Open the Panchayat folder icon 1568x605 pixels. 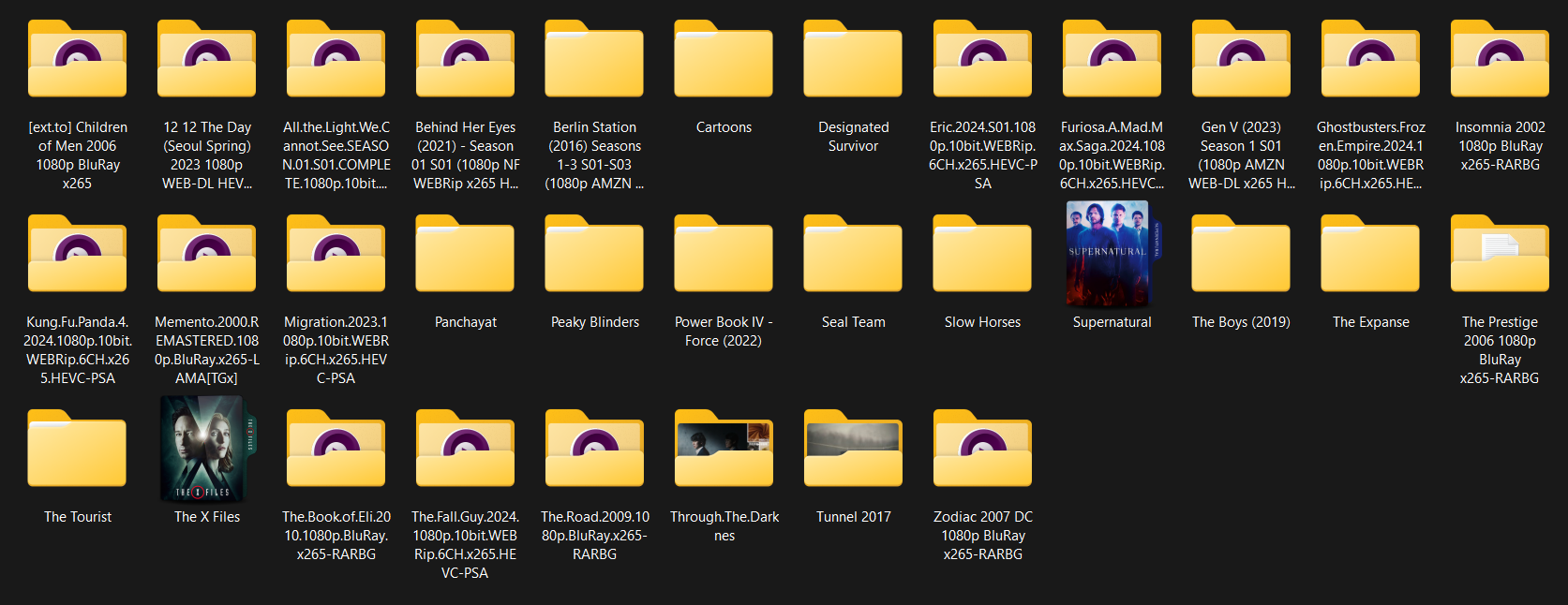pyautogui.click(x=465, y=254)
